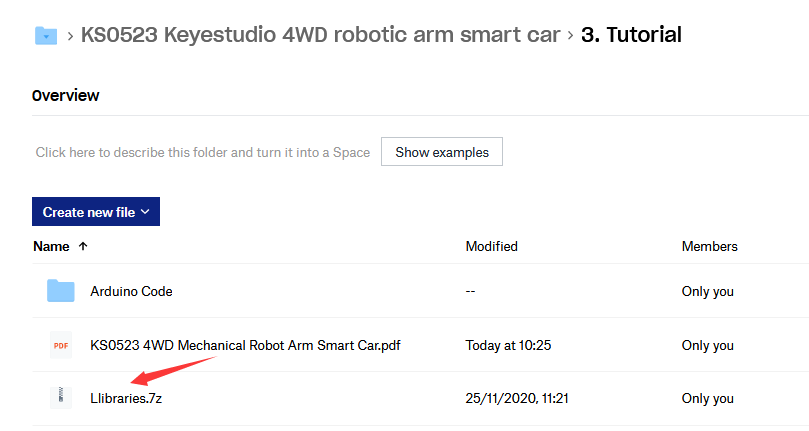Image resolution: width=809 pixels, height=431 pixels.
Task: Click the folder description input field
Action: click(x=203, y=152)
